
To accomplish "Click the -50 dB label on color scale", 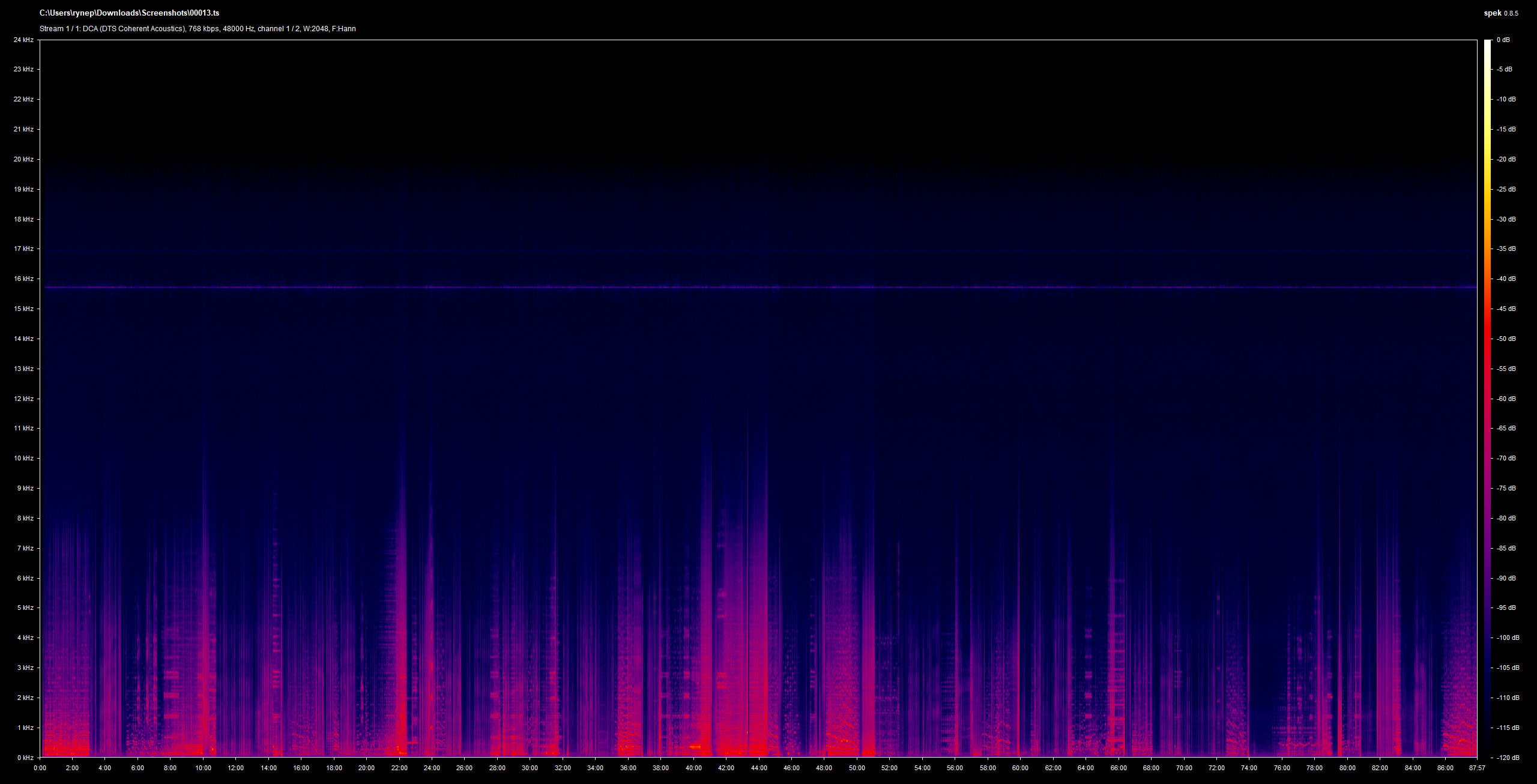I will pos(1506,339).
